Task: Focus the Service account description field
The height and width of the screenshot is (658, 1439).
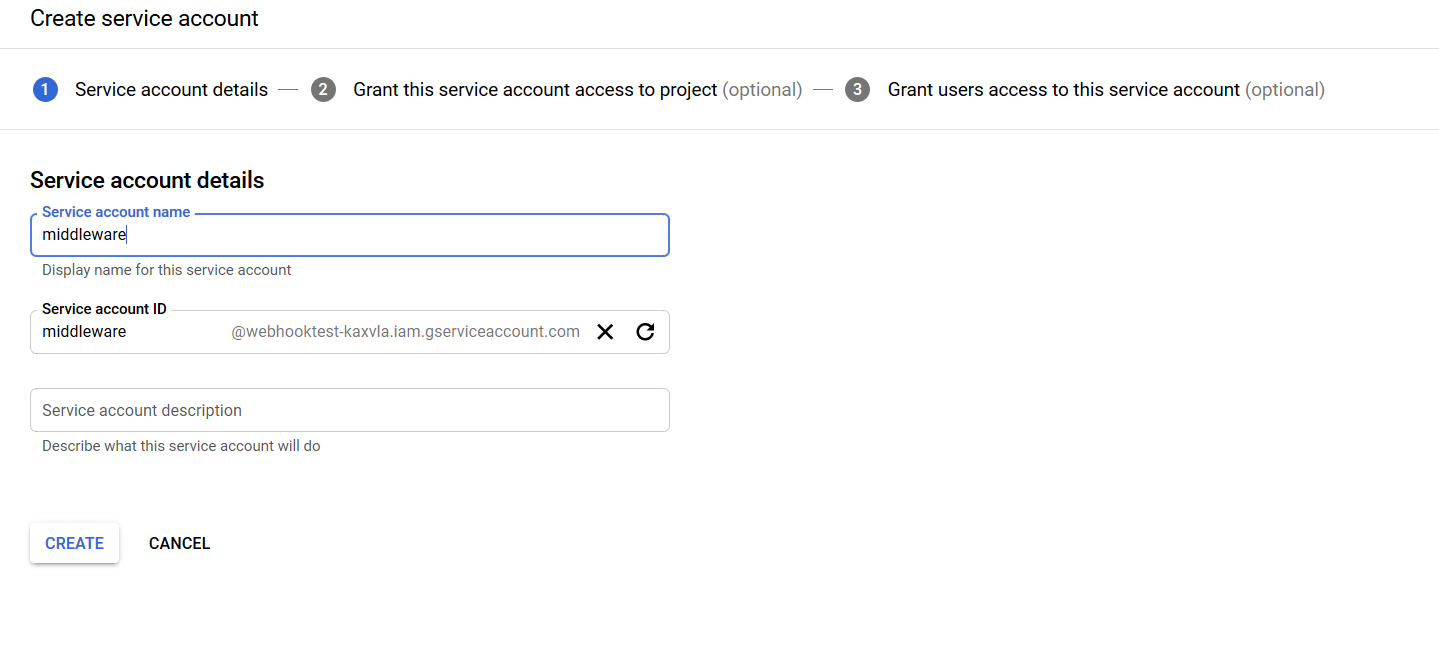Action: [350, 410]
